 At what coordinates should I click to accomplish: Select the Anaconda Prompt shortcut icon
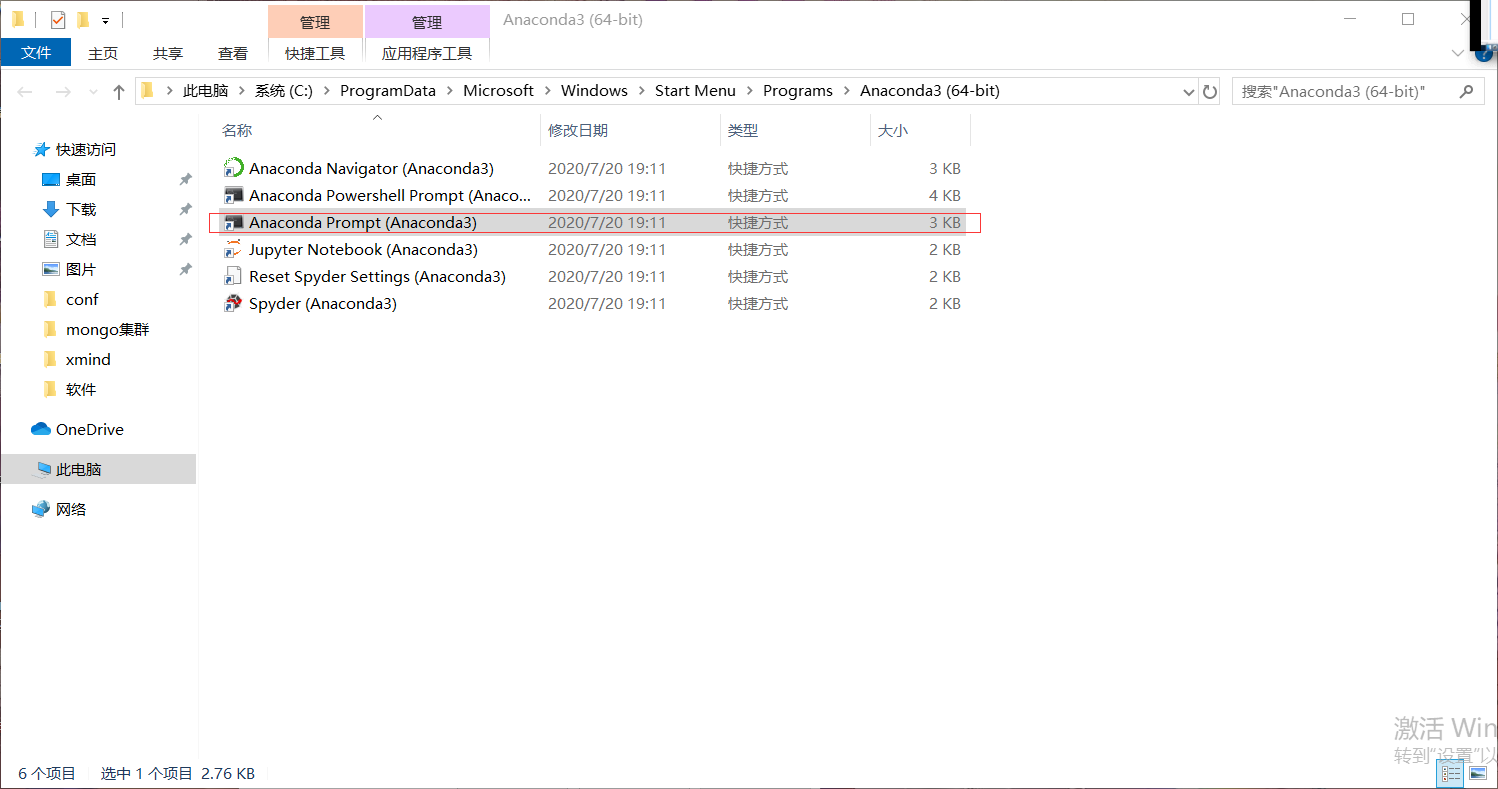234,222
